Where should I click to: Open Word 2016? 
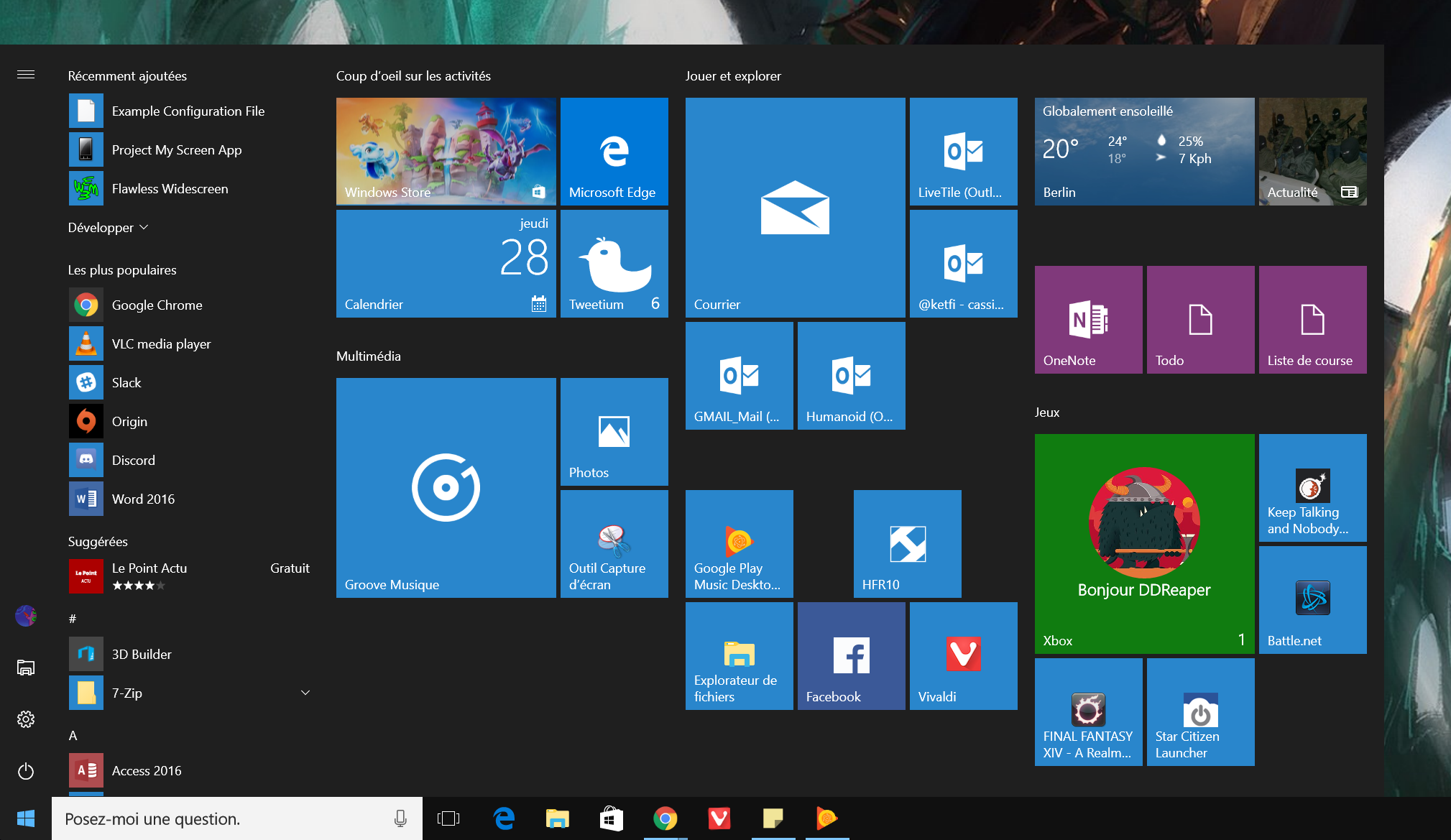click(190, 499)
